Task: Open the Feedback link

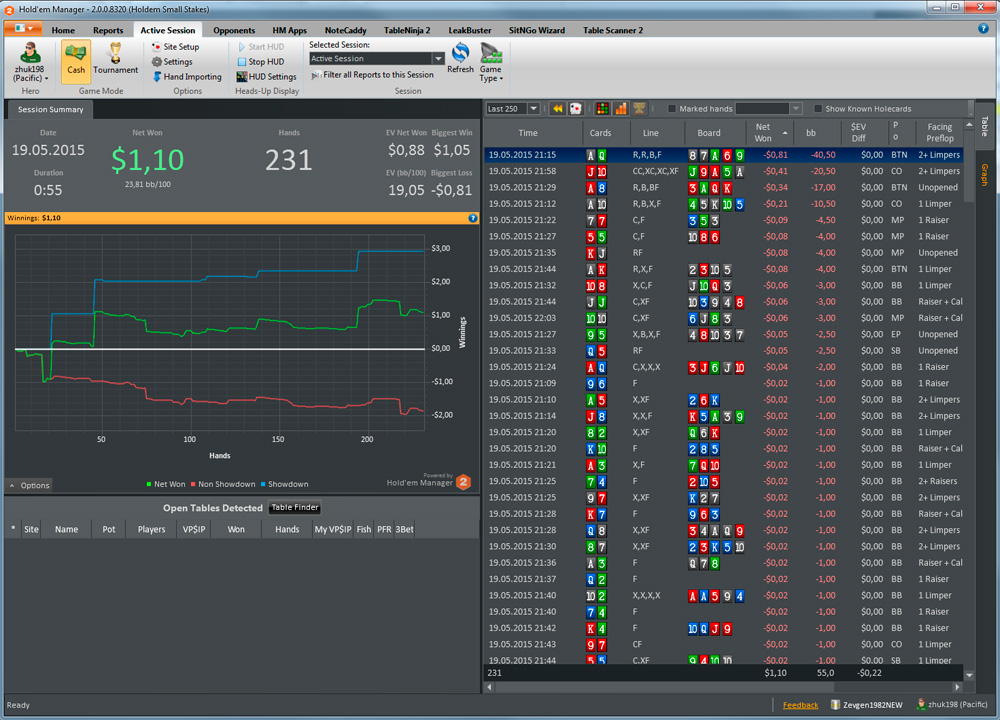Action: point(800,705)
